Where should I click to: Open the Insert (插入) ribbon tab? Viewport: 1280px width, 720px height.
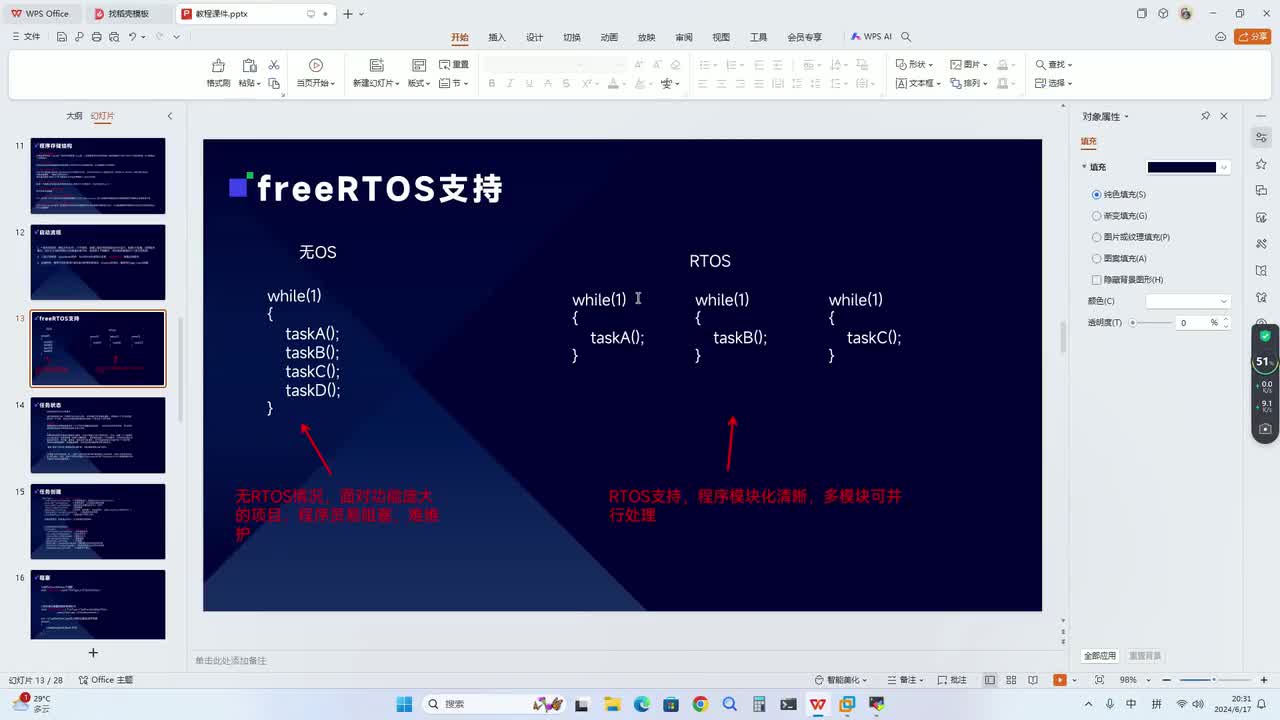497,37
